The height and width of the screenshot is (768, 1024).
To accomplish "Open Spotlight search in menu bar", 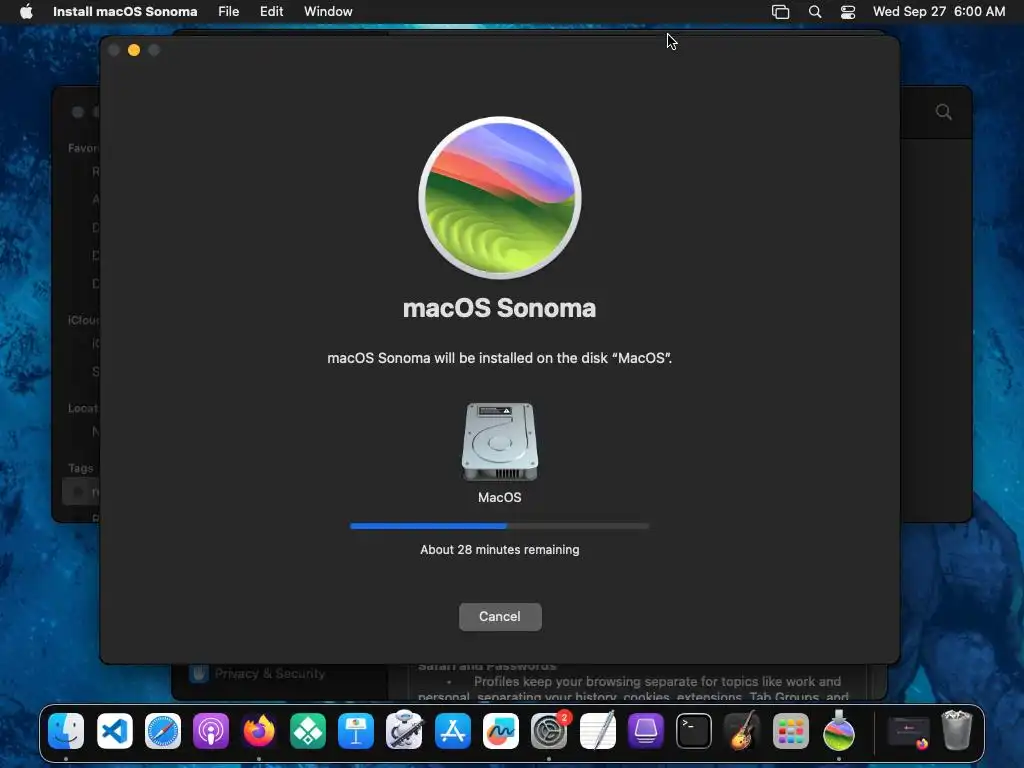I will click(x=815, y=11).
